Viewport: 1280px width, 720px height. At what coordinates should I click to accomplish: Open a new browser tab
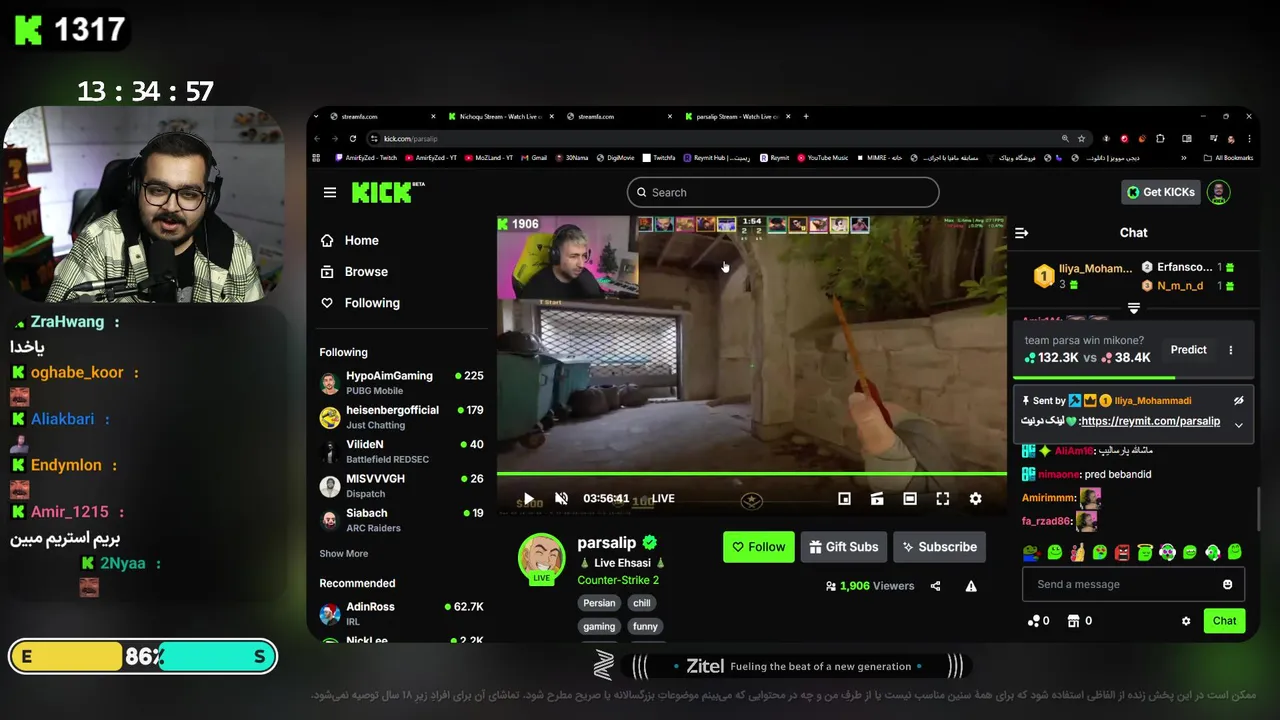806,116
